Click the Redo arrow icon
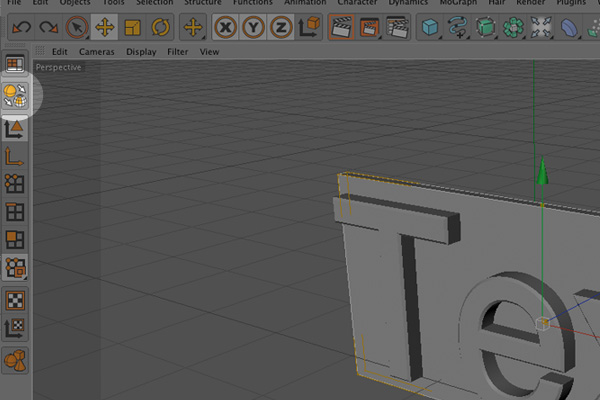 (49, 28)
